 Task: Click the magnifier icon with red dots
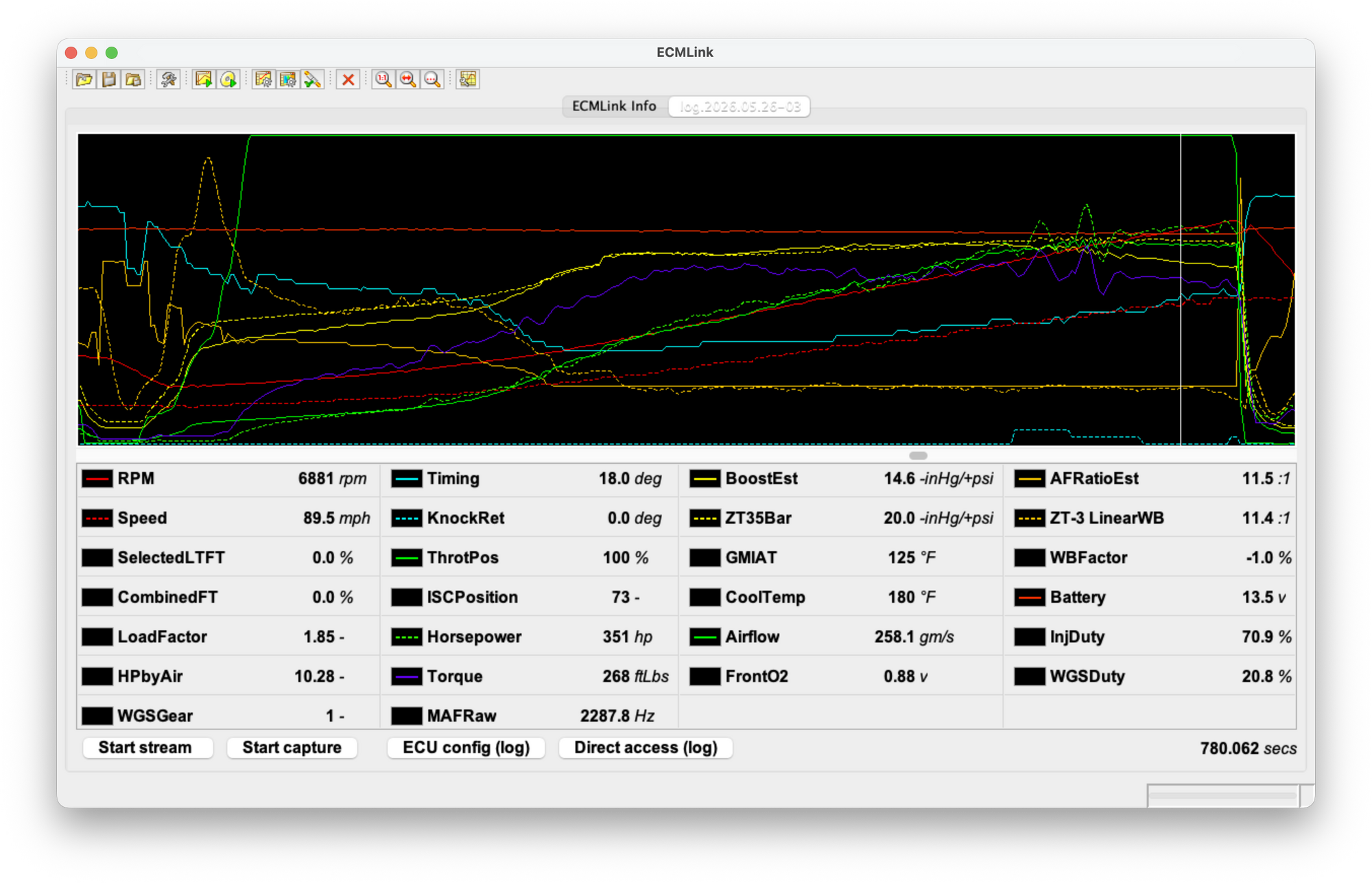[x=432, y=80]
